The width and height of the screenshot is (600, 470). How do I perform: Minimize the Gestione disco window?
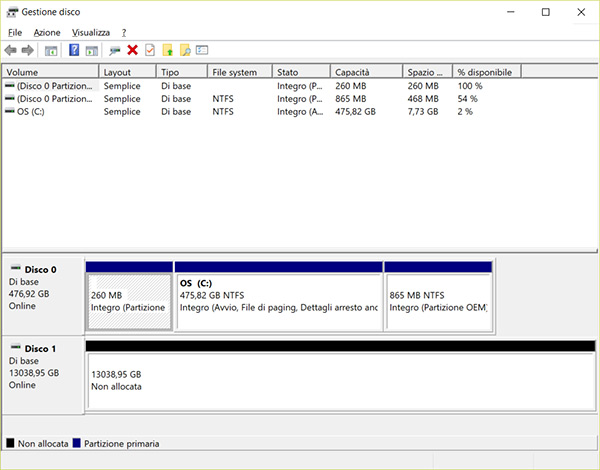click(510, 12)
